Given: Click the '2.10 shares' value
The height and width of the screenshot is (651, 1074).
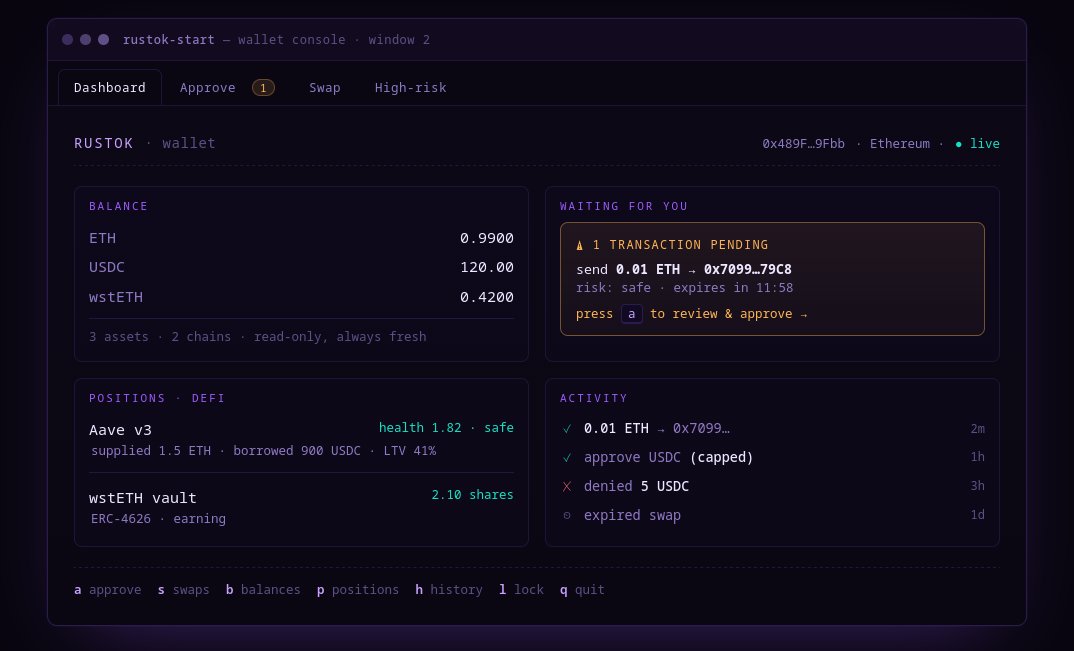Looking at the screenshot, I should [473, 495].
